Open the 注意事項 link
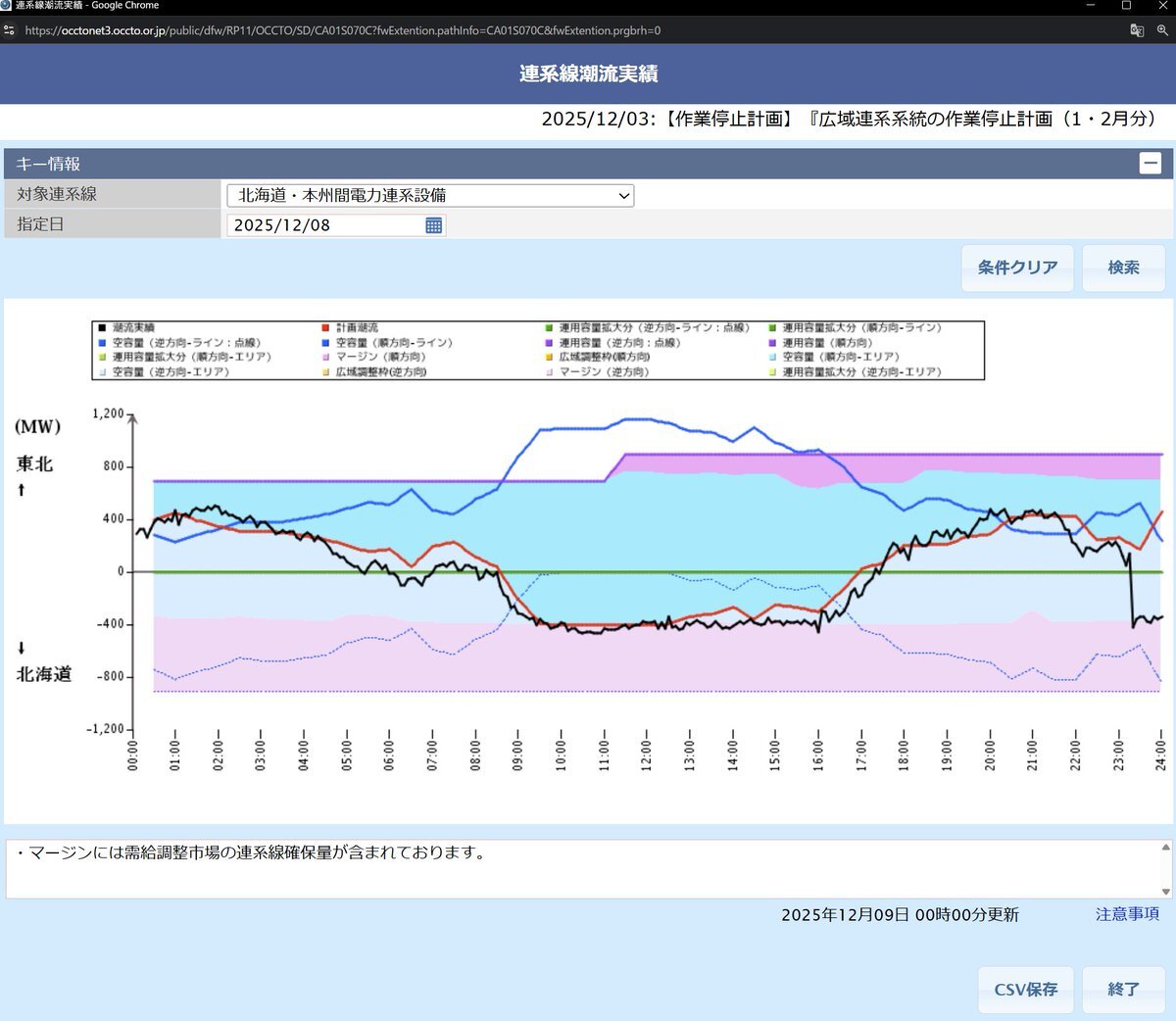The image size is (1176, 1021). [x=1127, y=913]
